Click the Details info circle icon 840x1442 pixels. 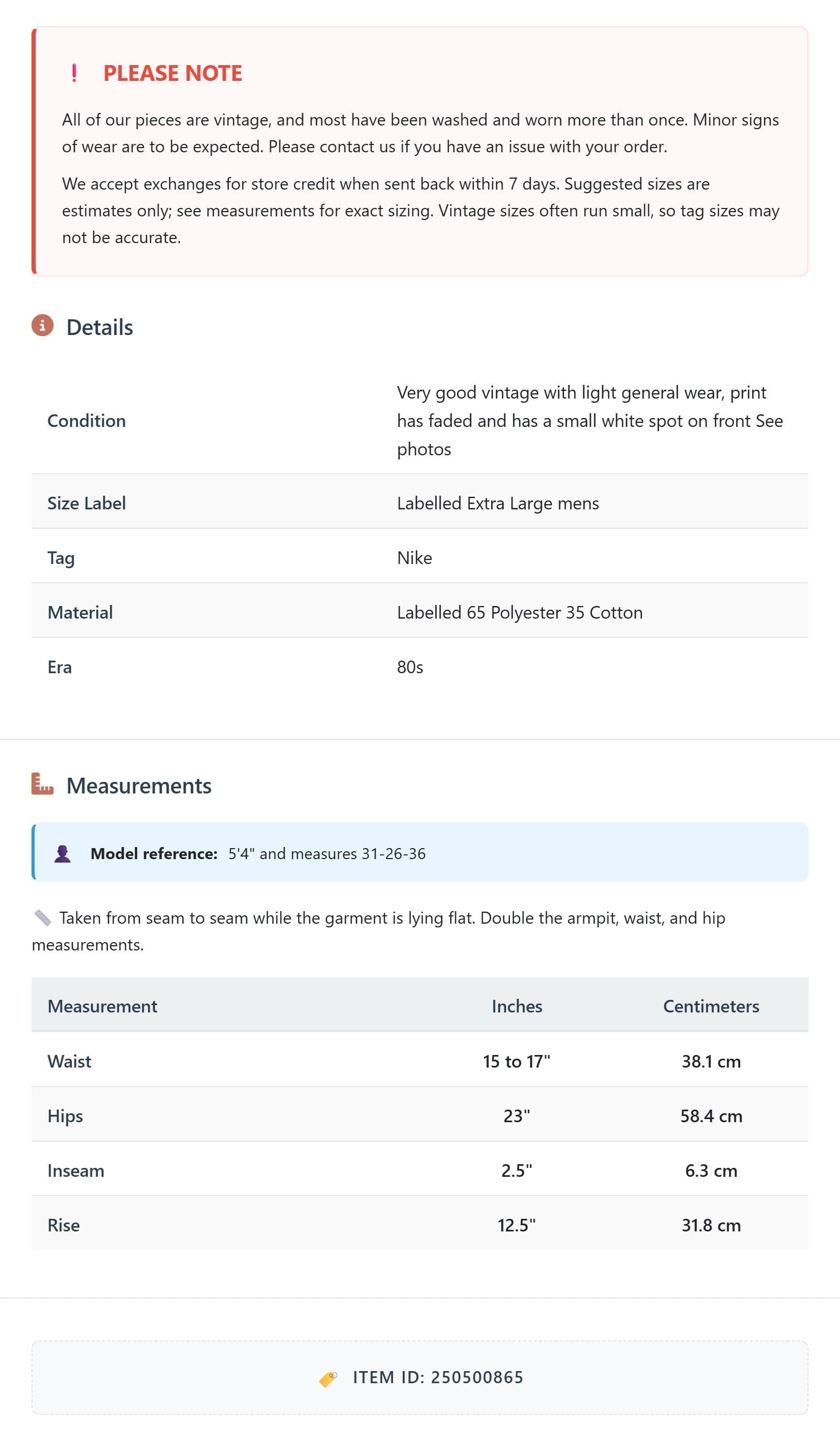(x=43, y=326)
